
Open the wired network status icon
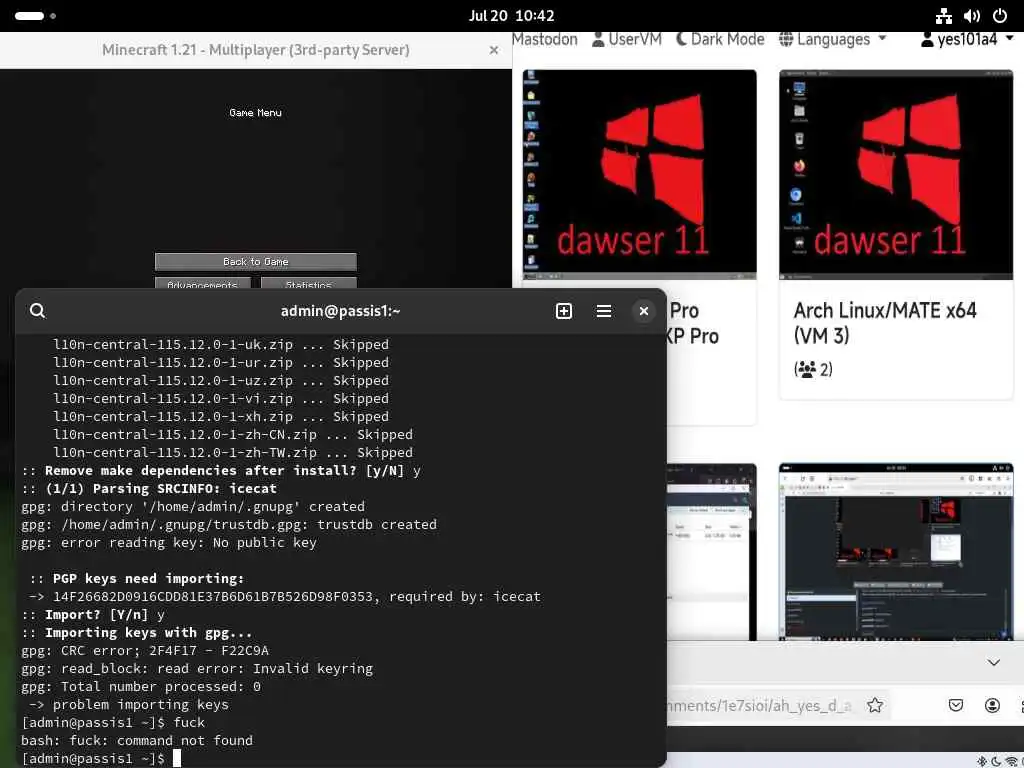(944, 16)
